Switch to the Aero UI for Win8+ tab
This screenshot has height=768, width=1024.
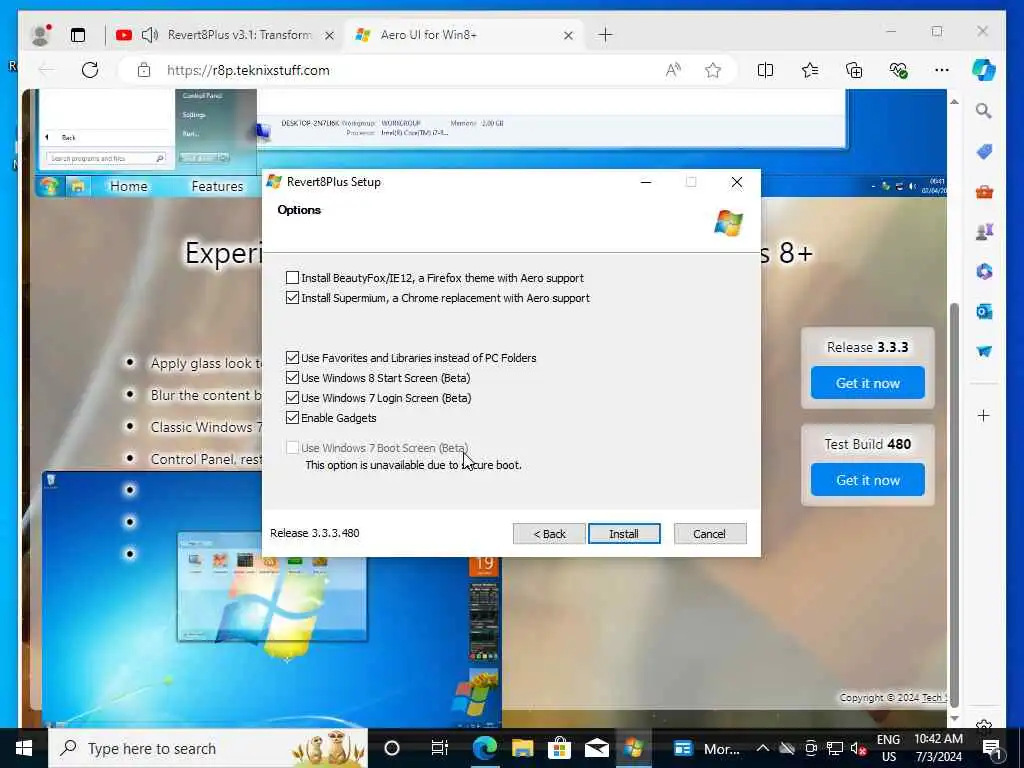[x=465, y=35]
